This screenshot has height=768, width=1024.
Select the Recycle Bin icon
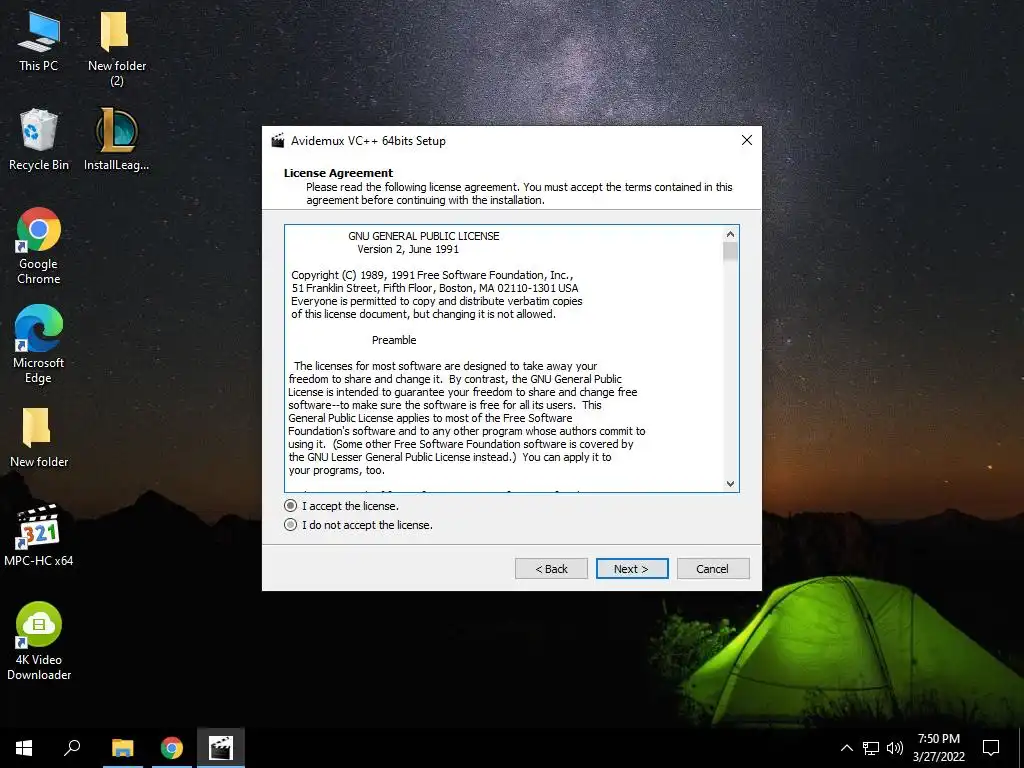coord(39,140)
